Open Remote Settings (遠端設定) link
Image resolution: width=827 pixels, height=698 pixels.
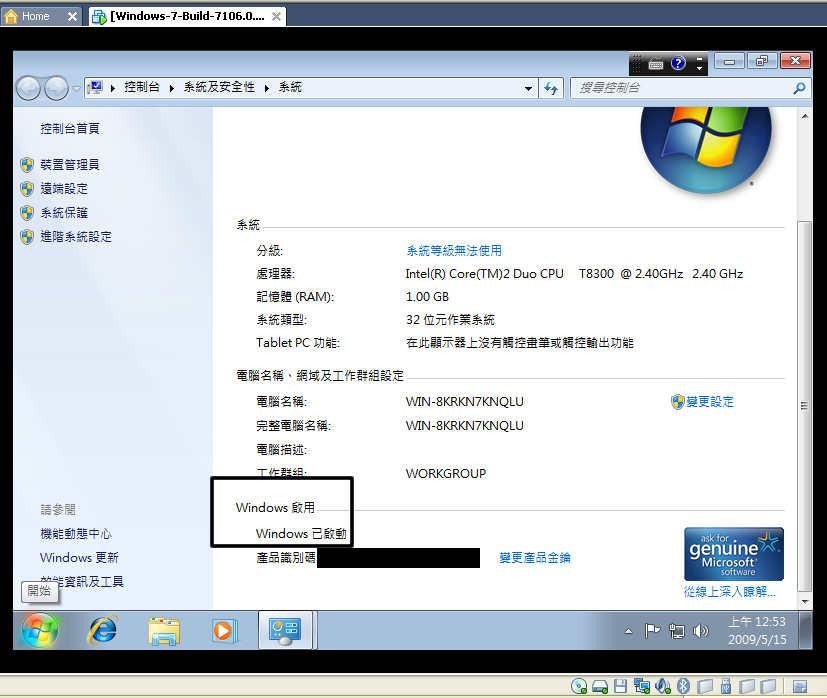pos(63,189)
